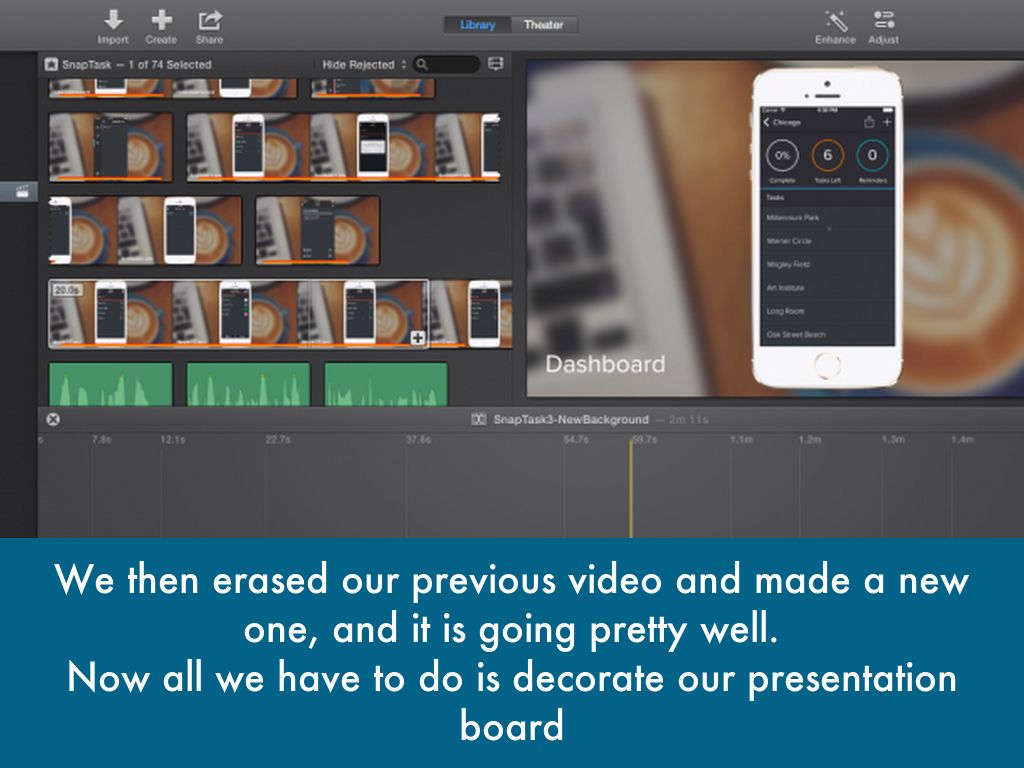Add selected clip using plus button

click(418, 339)
